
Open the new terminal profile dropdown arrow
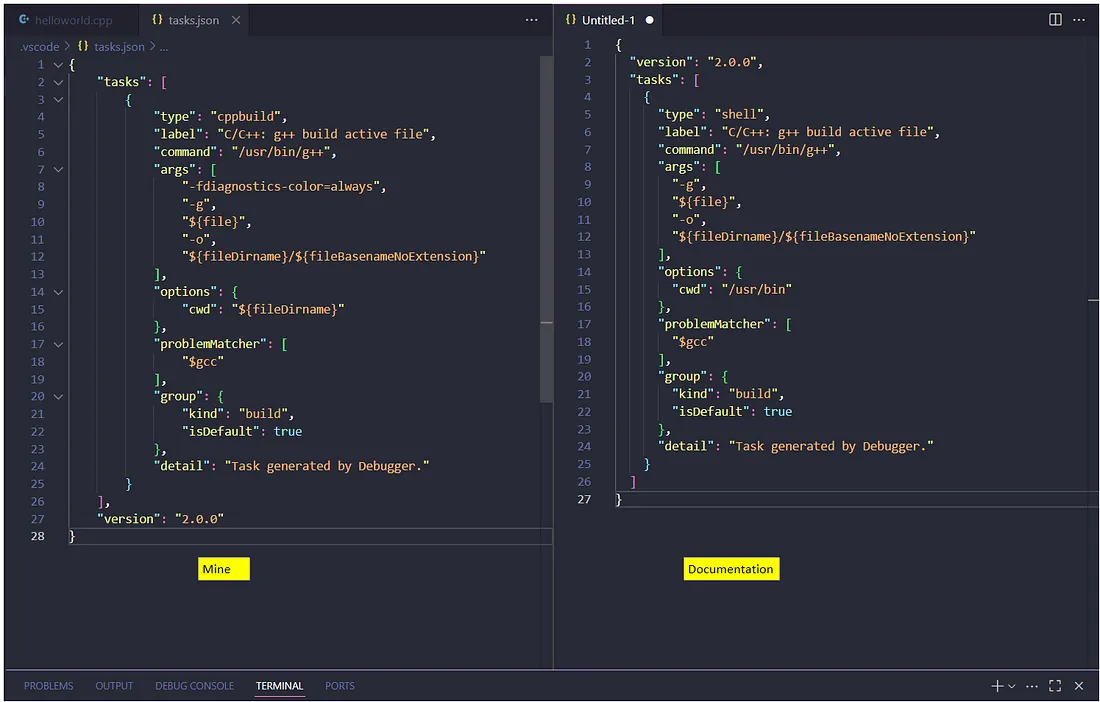[1012, 686]
